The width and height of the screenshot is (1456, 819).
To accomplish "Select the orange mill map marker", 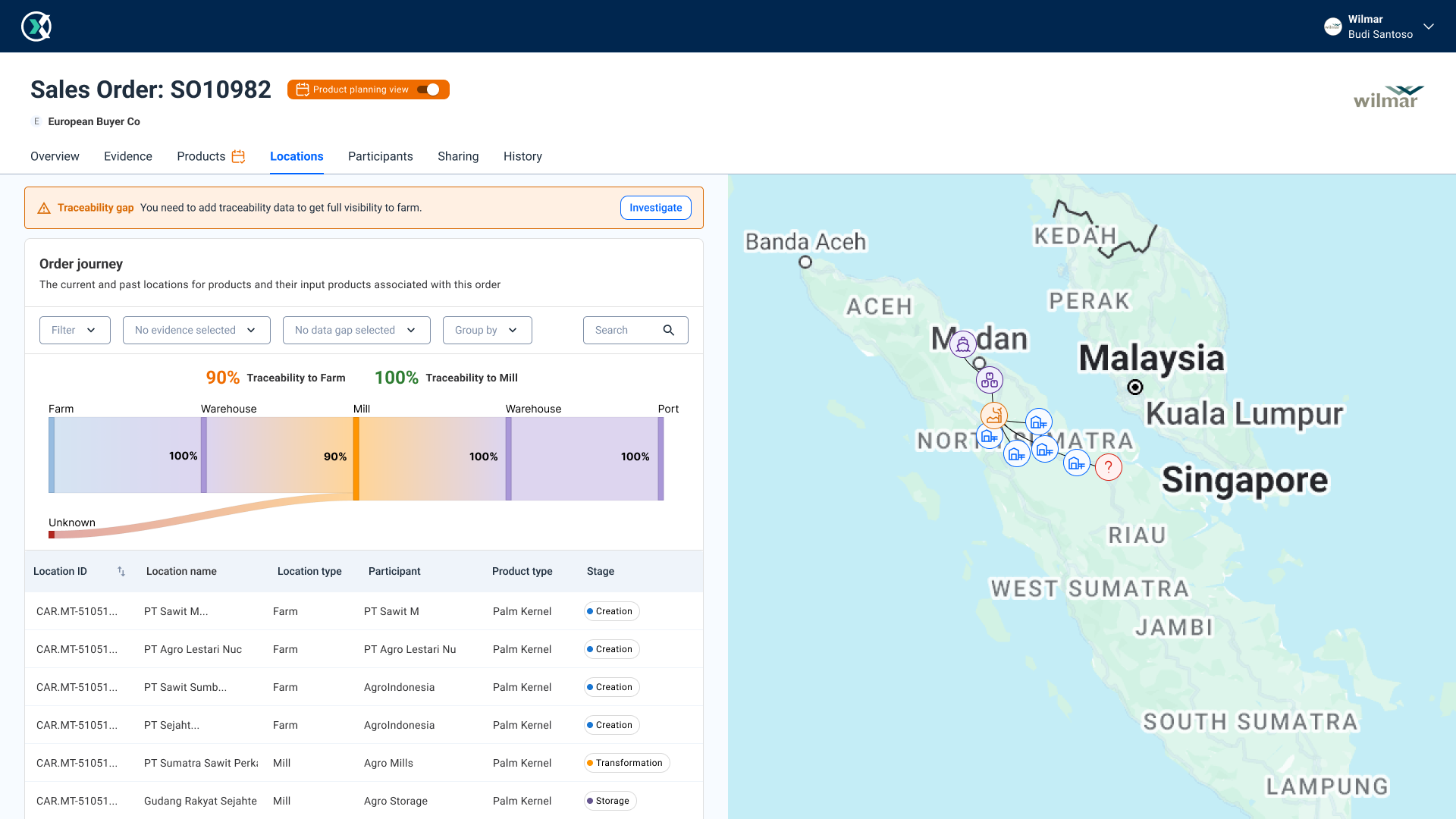I will (994, 416).
